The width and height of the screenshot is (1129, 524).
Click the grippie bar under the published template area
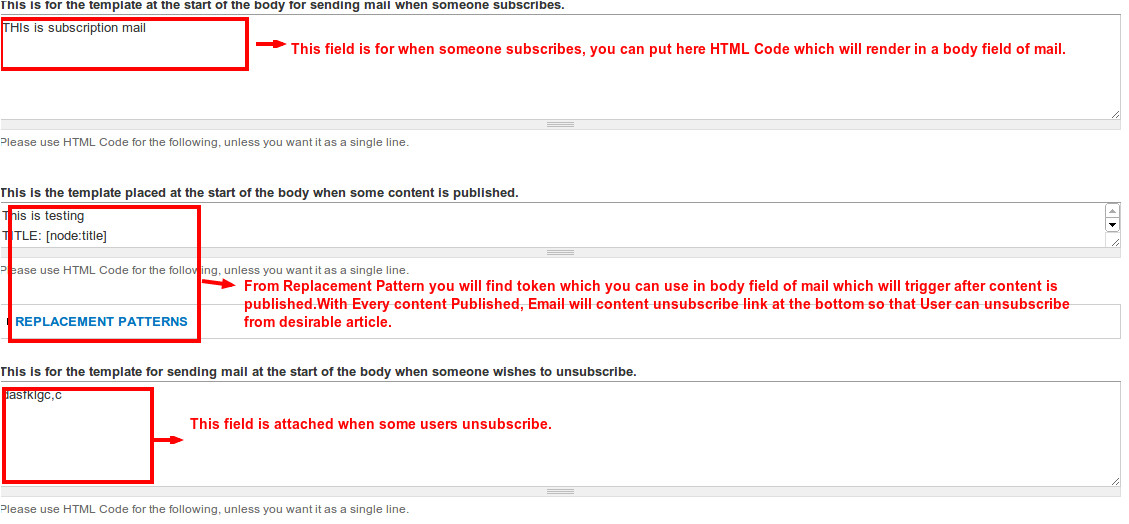[x=560, y=253]
